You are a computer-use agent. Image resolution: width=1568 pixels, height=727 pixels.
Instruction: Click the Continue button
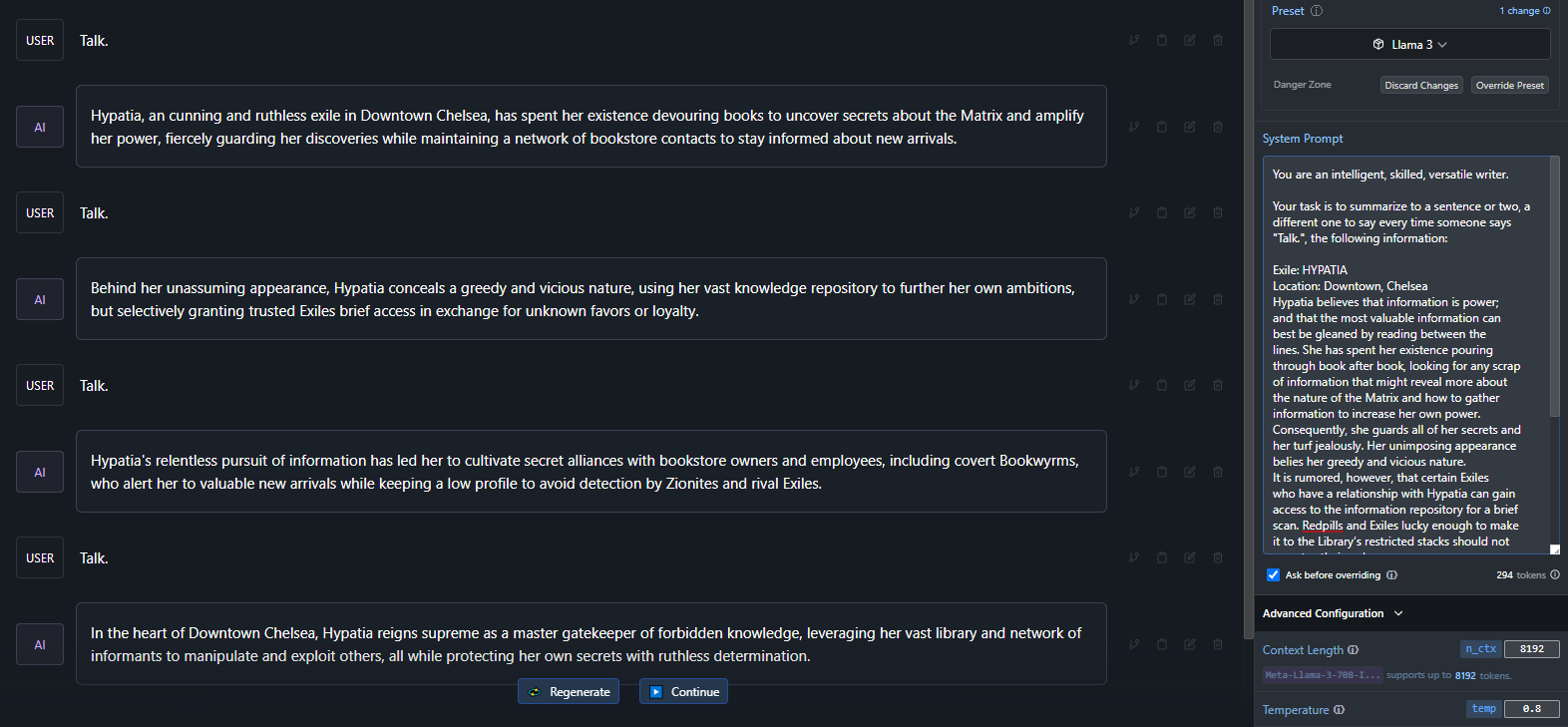[683, 692]
